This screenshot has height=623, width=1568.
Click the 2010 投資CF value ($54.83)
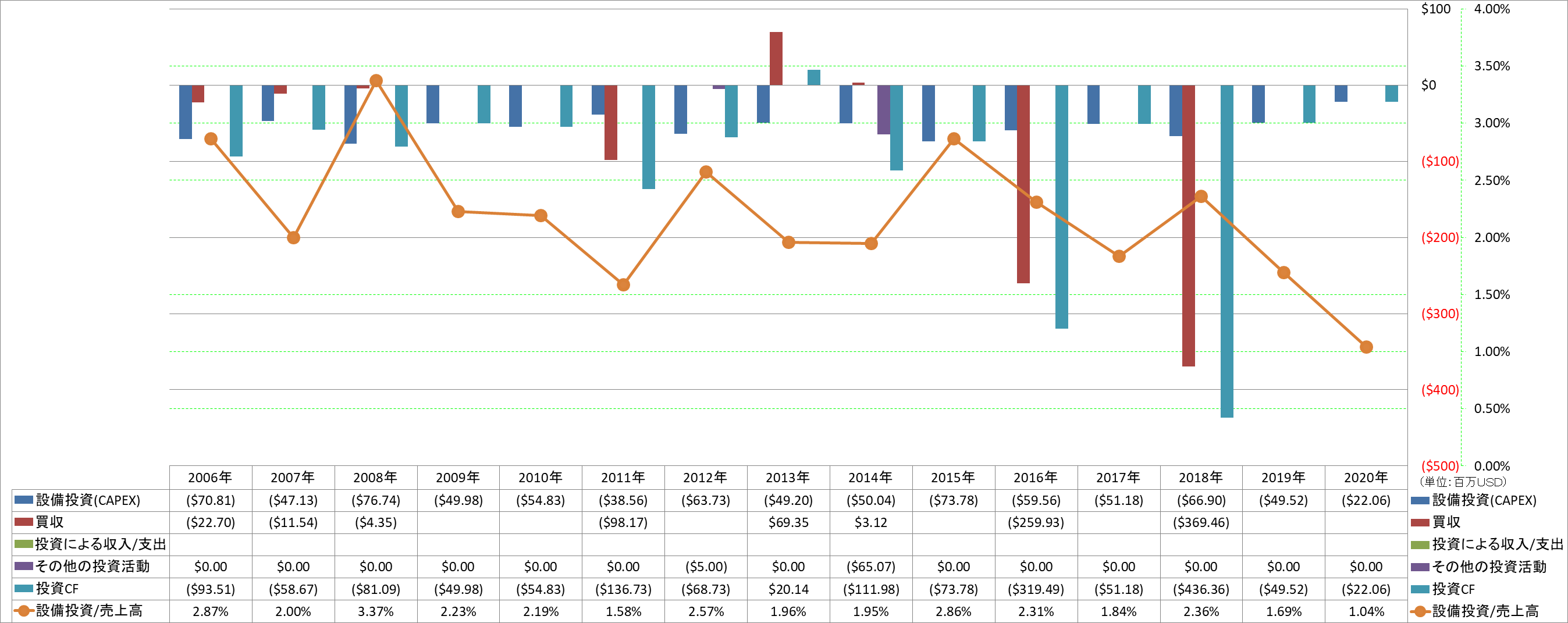tap(541, 589)
